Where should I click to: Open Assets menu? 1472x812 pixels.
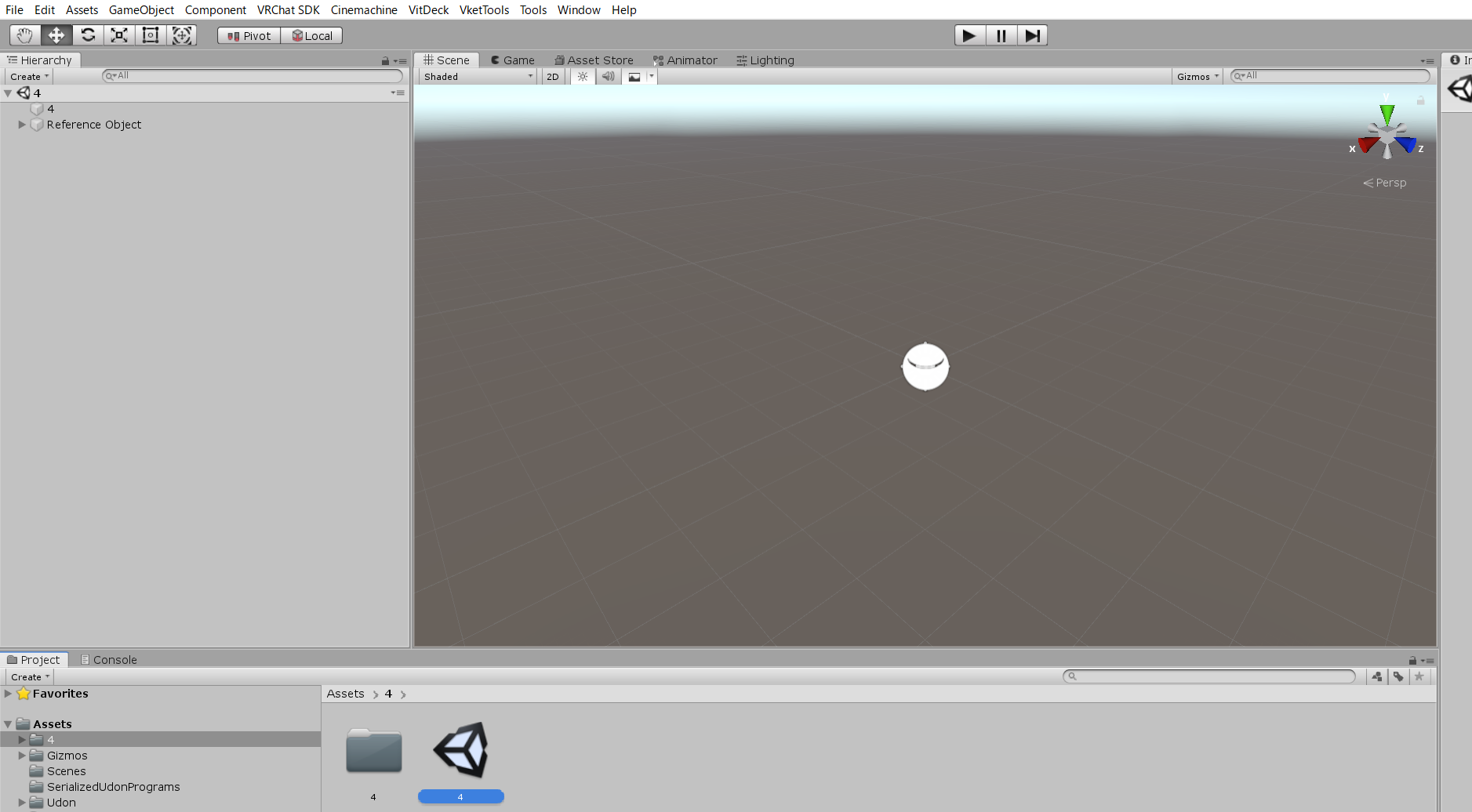coord(82,10)
